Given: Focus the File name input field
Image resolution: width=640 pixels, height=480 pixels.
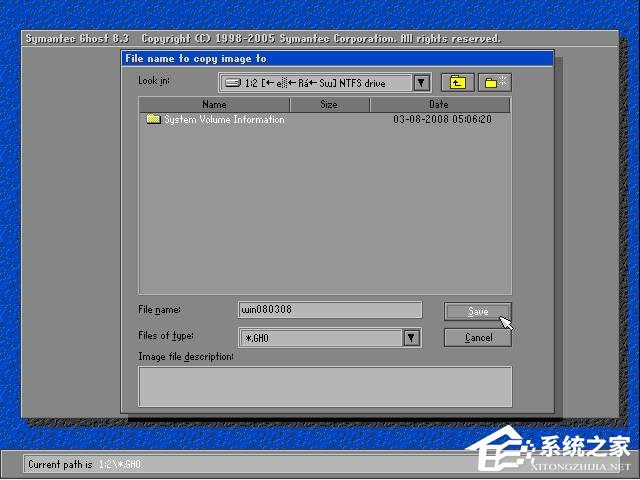Looking at the screenshot, I should (x=330, y=309).
